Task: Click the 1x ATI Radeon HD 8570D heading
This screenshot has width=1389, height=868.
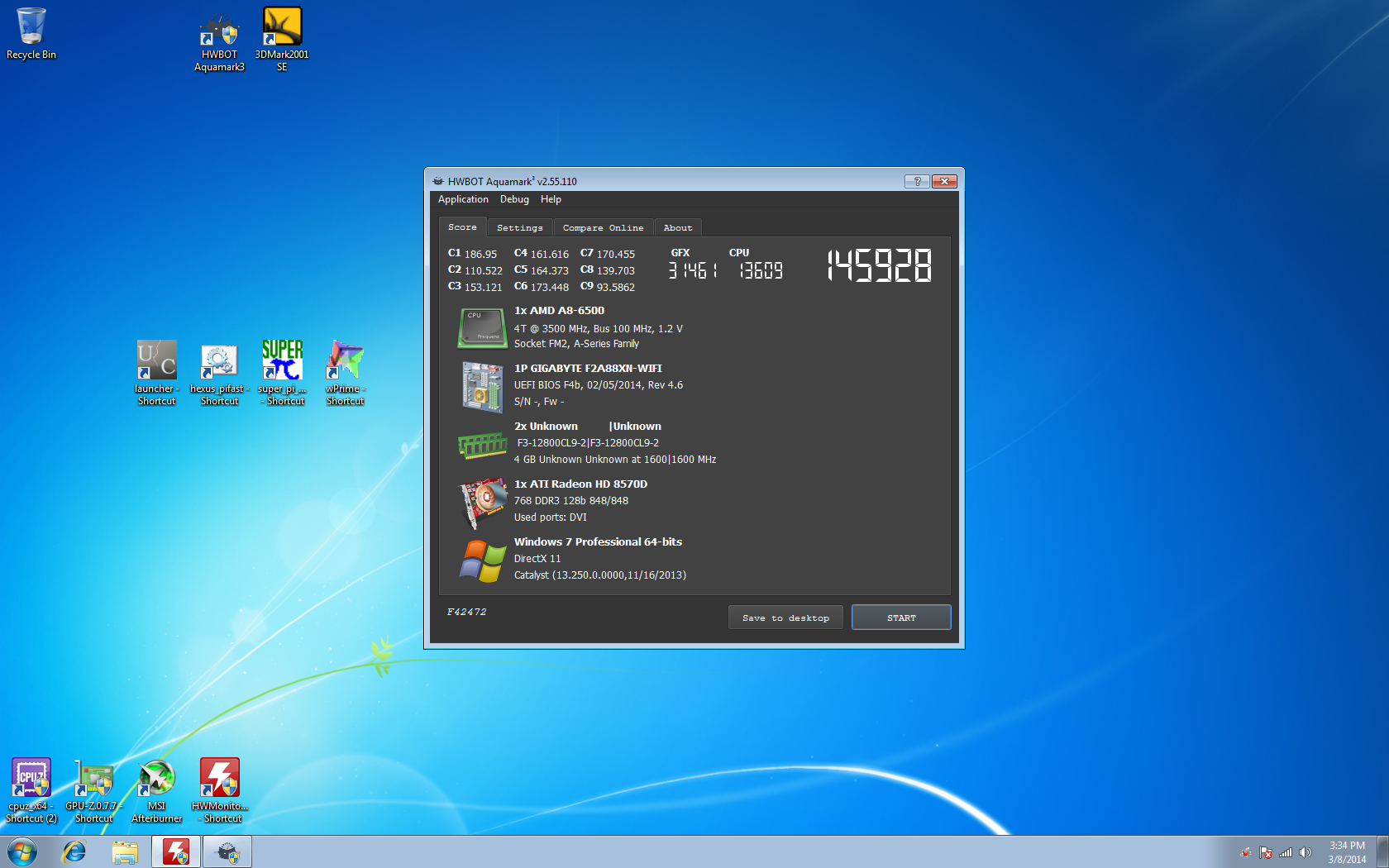Action: click(580, 484)
